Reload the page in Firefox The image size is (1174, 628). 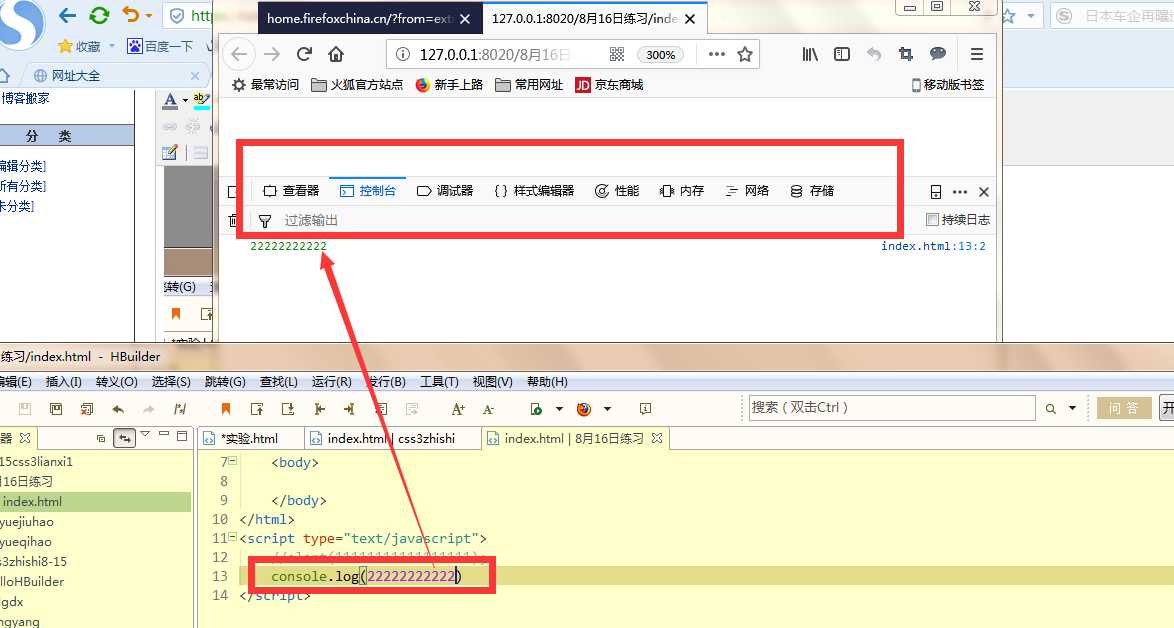tap(304, 54)
